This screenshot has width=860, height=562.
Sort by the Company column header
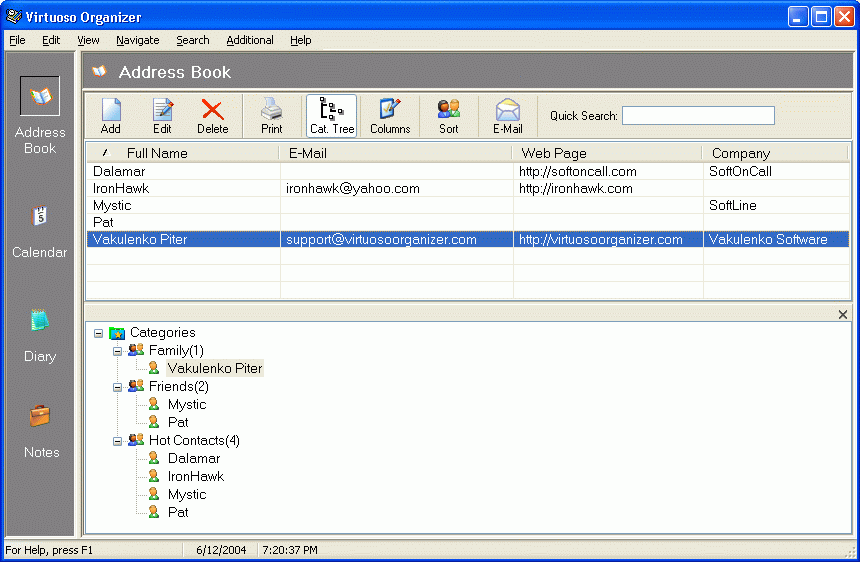(776, 153)
